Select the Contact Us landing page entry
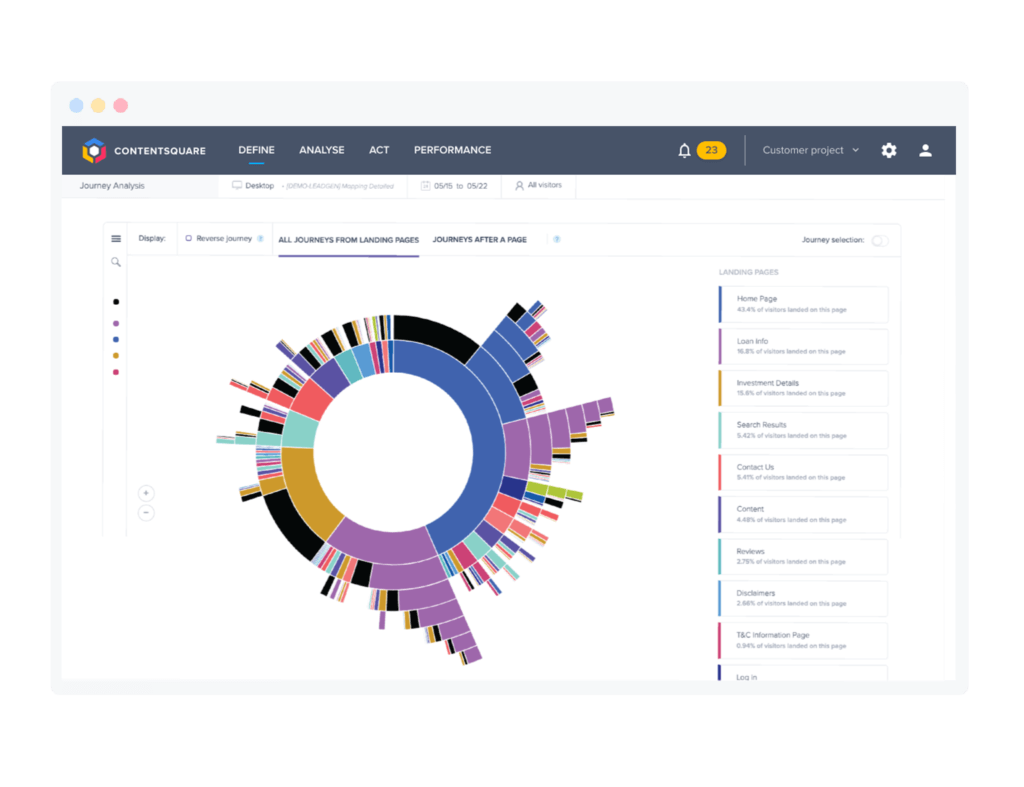 803,472
